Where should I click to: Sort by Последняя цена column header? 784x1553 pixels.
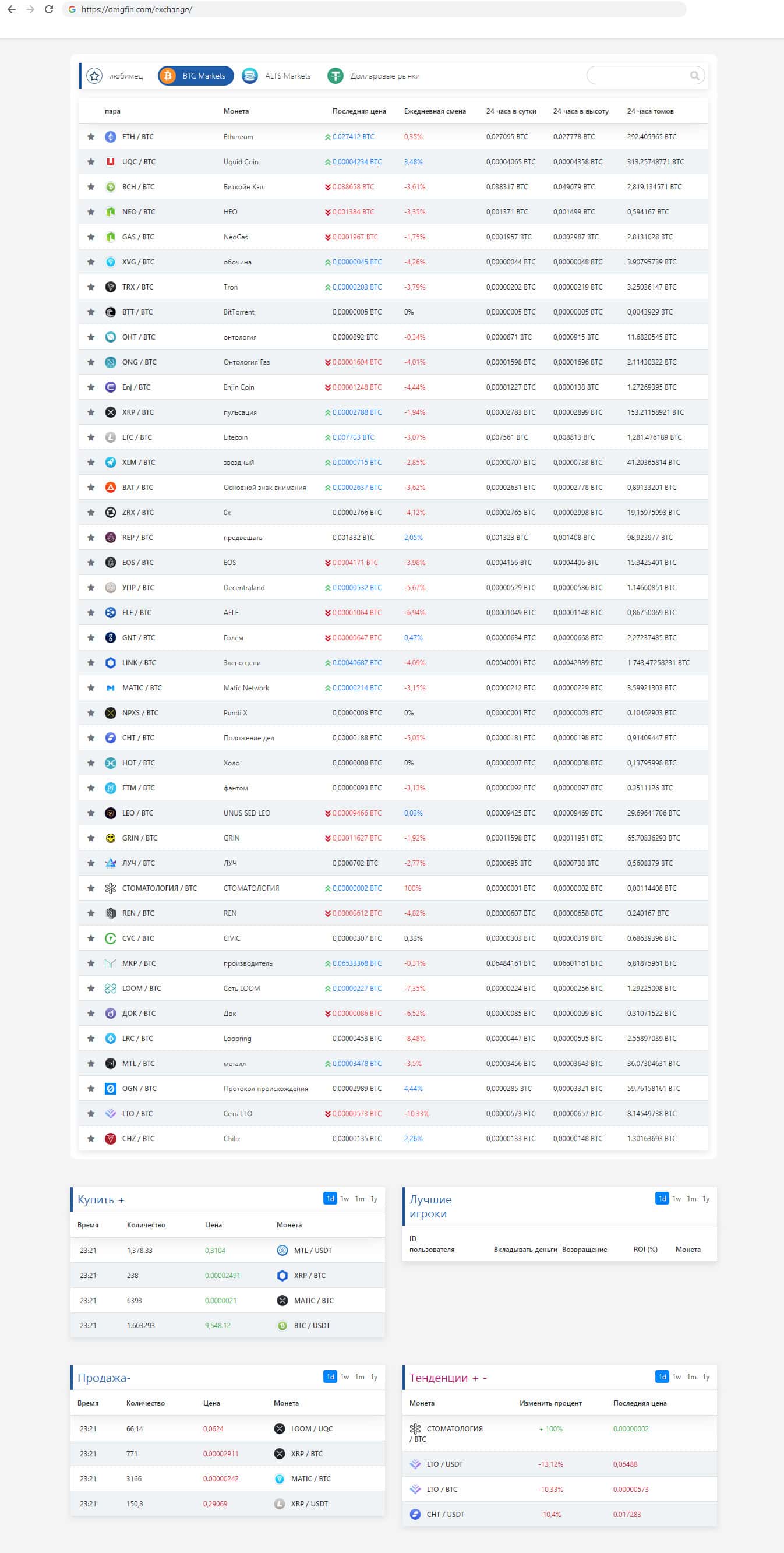click(359, 111)
